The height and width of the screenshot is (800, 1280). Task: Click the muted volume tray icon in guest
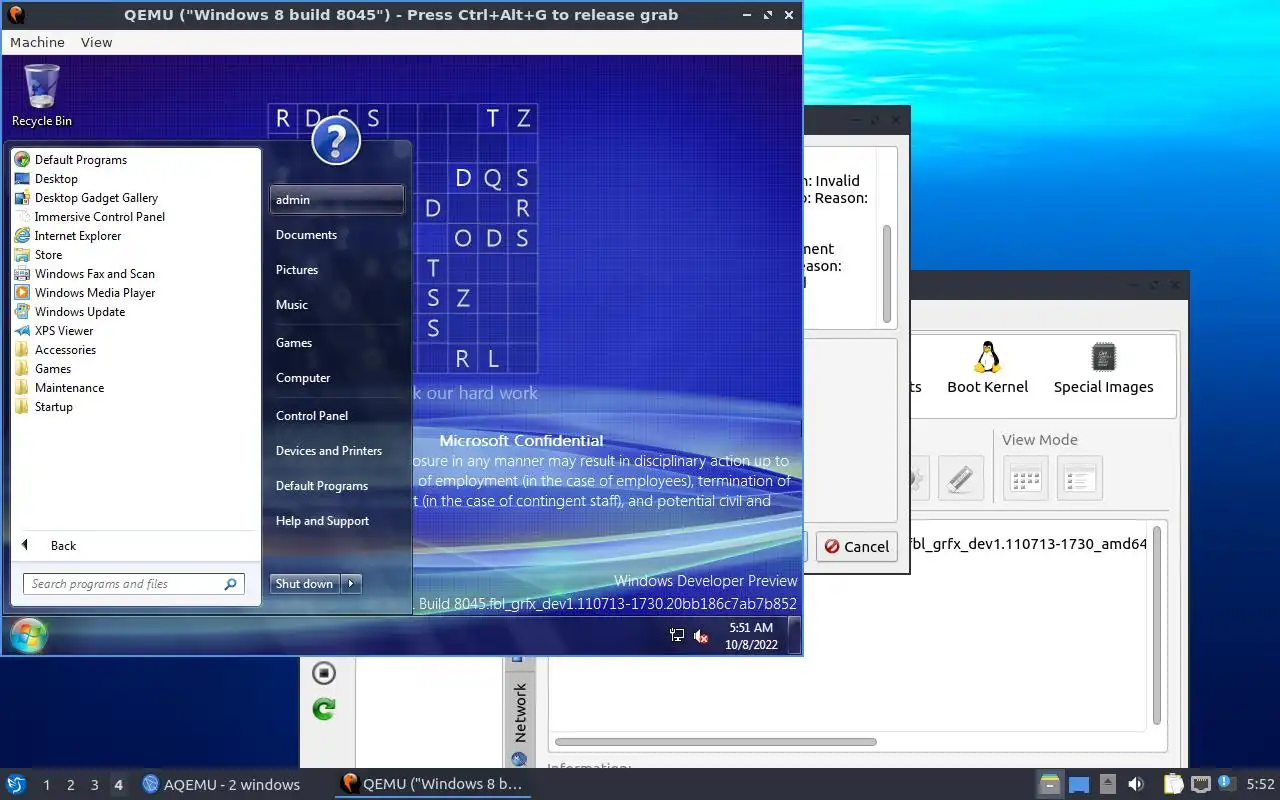tap(701, 635)
